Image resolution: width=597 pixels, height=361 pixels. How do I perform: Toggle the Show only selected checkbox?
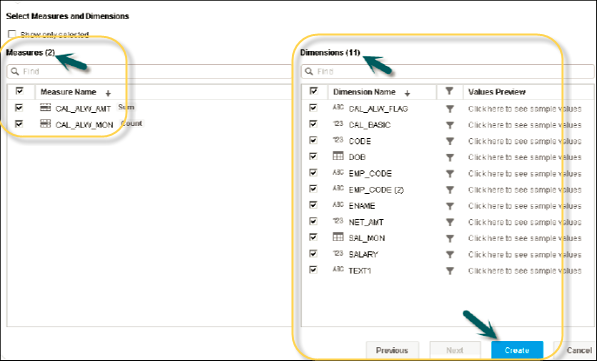coord(12,34)
